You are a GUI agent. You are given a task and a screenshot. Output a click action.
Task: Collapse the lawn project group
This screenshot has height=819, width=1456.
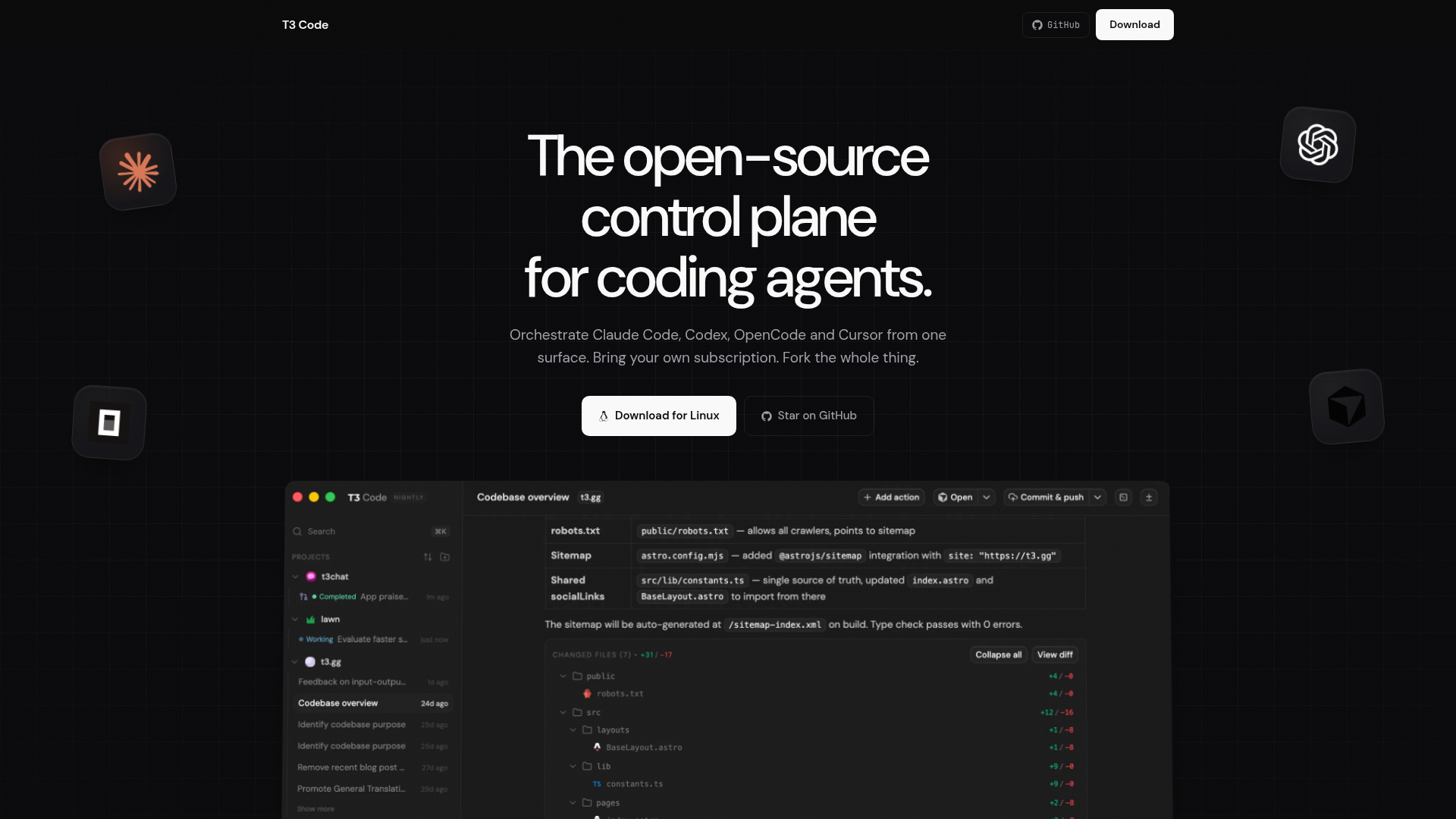click(295, 620)
